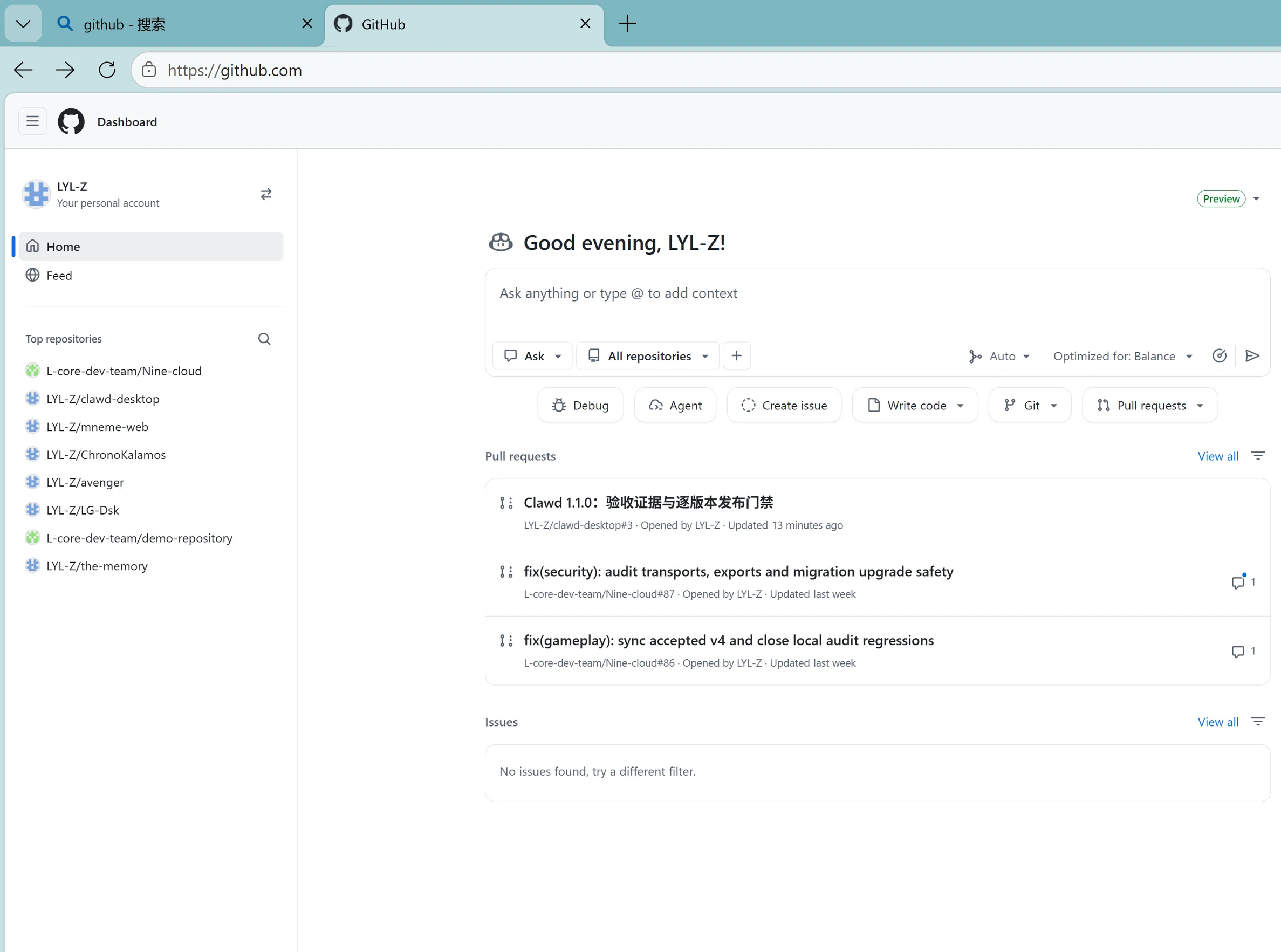Click the Copilot icon beside greeting
The height and width of the screenshot is (952, 1281).
500,243
